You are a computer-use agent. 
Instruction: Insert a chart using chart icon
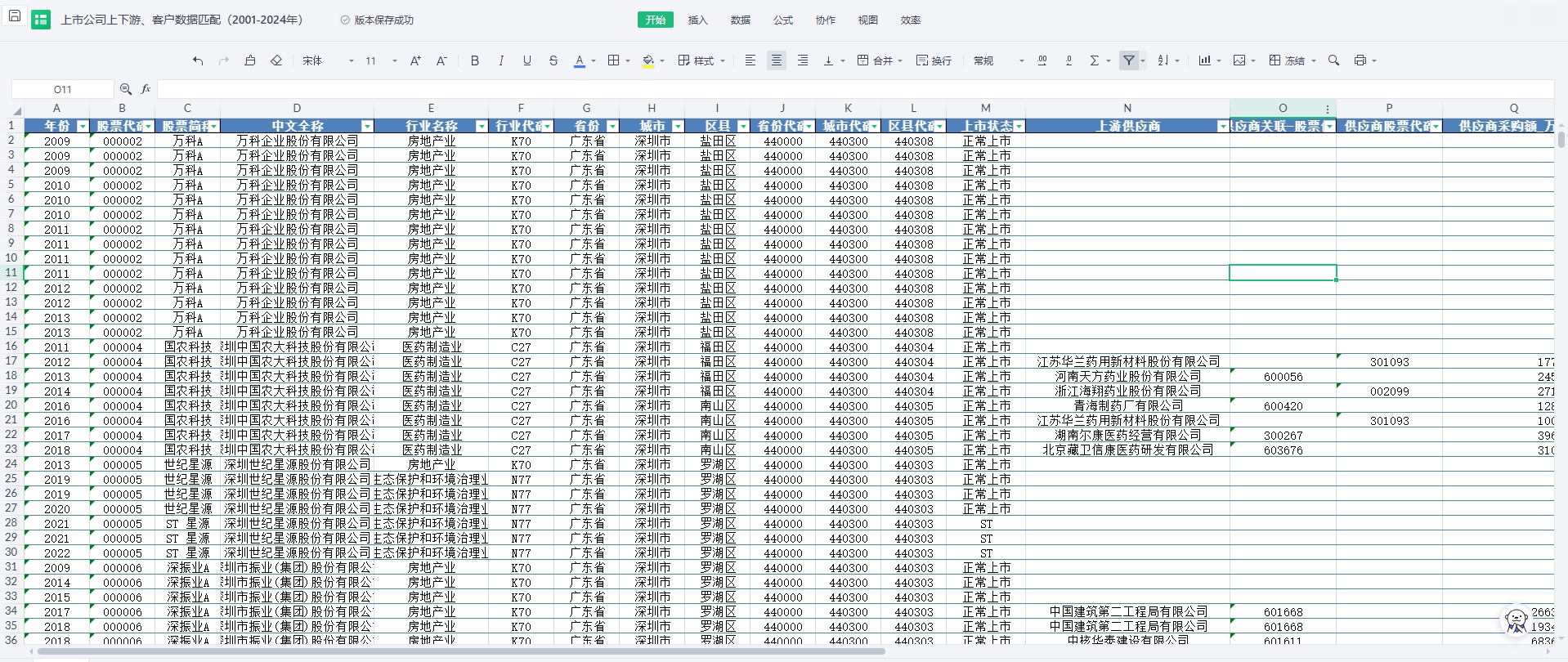pyautogui.click(x=1205, y=60)
